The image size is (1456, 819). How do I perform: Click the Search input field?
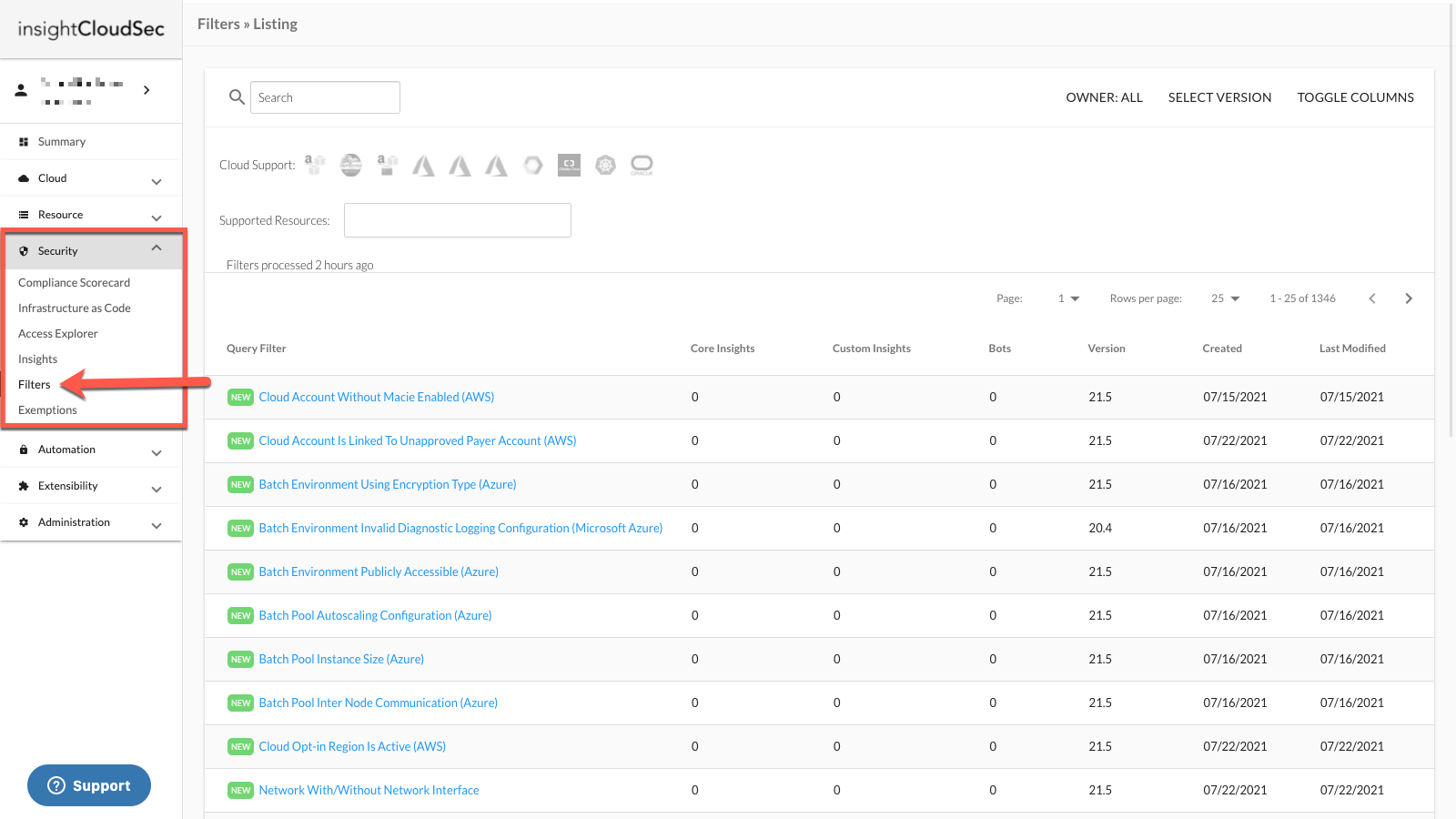325,97
